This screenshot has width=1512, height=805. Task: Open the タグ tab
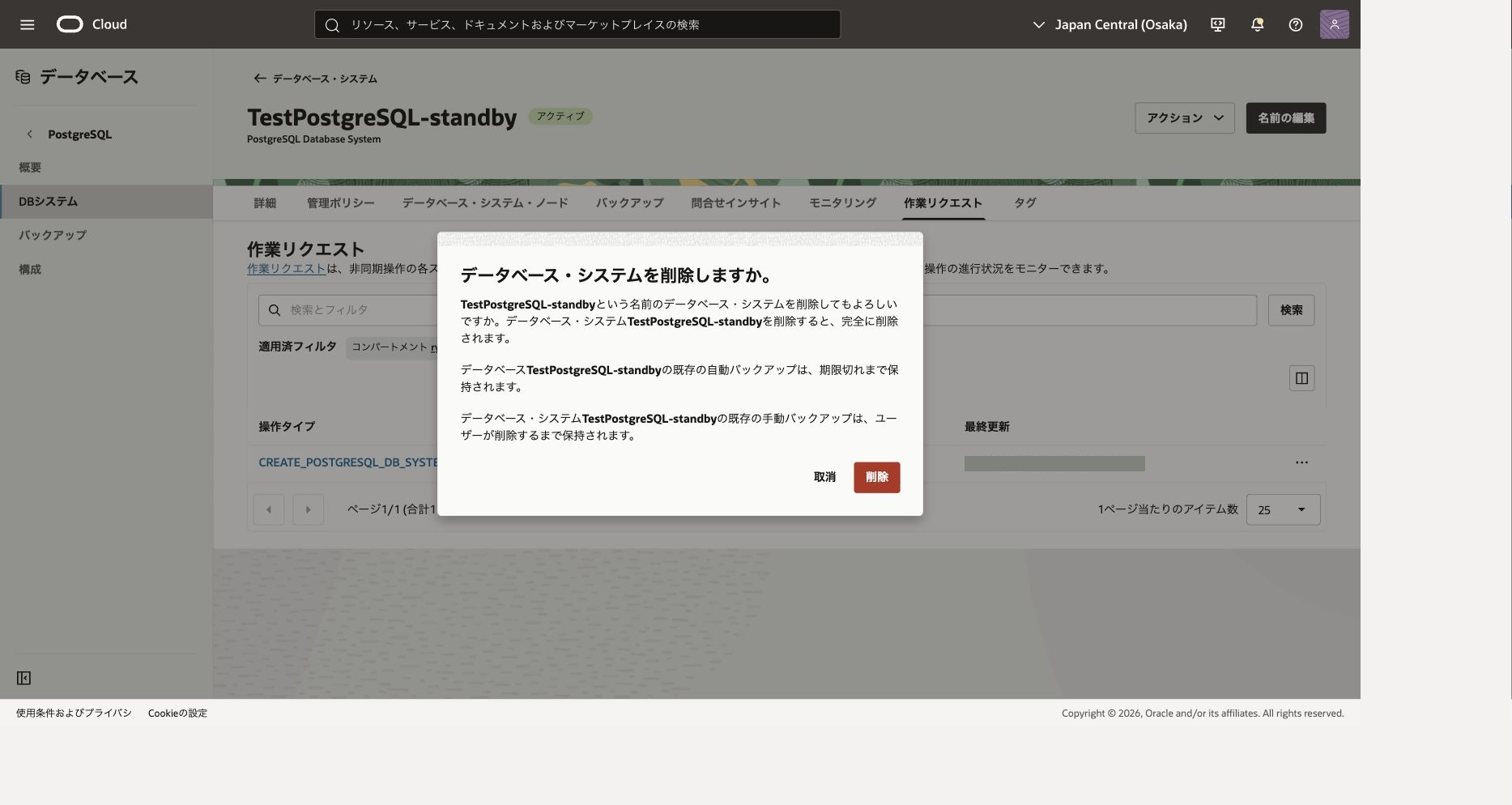pyautogui.click(x=1024, y=203)
